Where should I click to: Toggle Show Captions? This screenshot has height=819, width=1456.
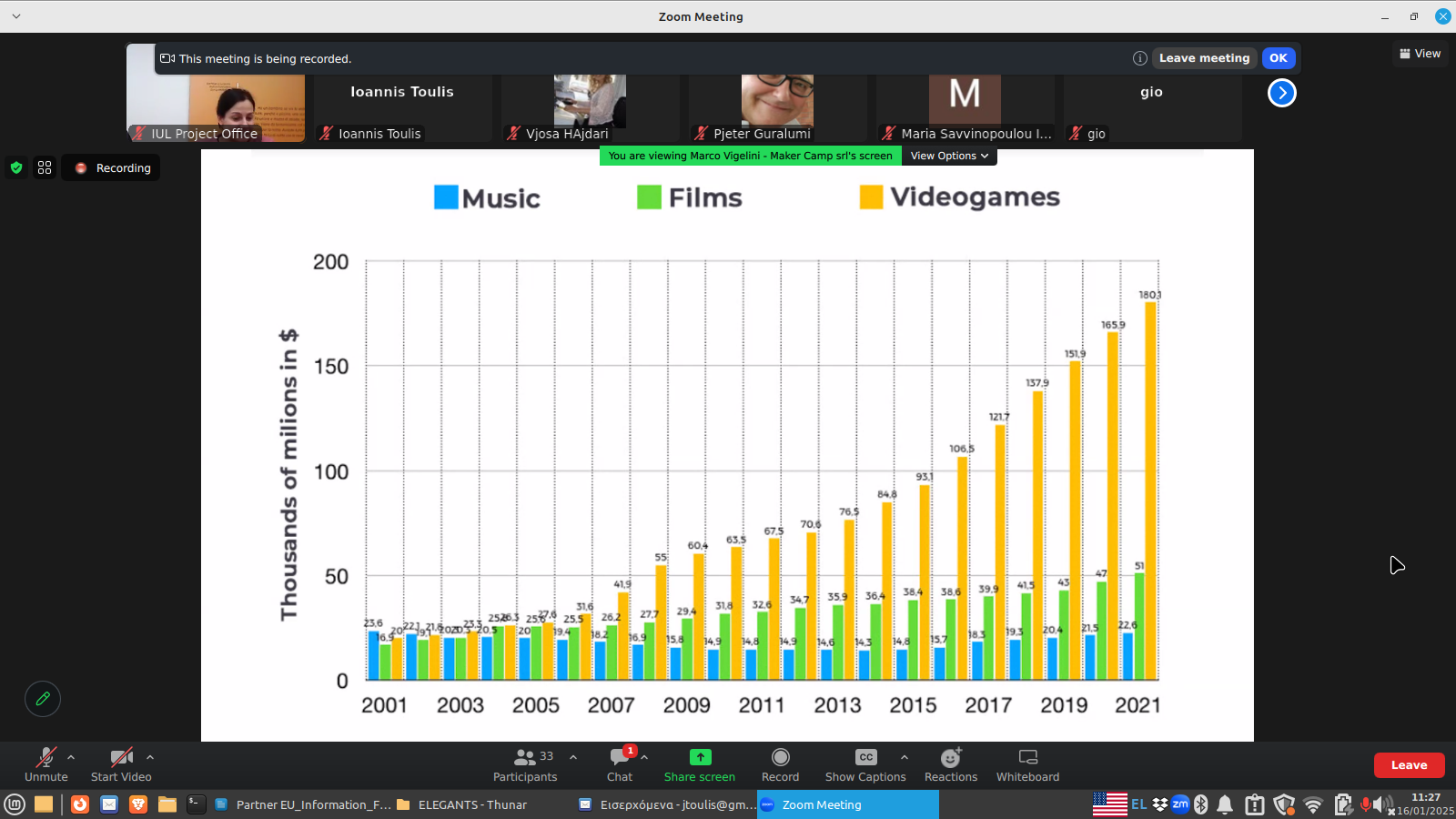pos(865,764)
